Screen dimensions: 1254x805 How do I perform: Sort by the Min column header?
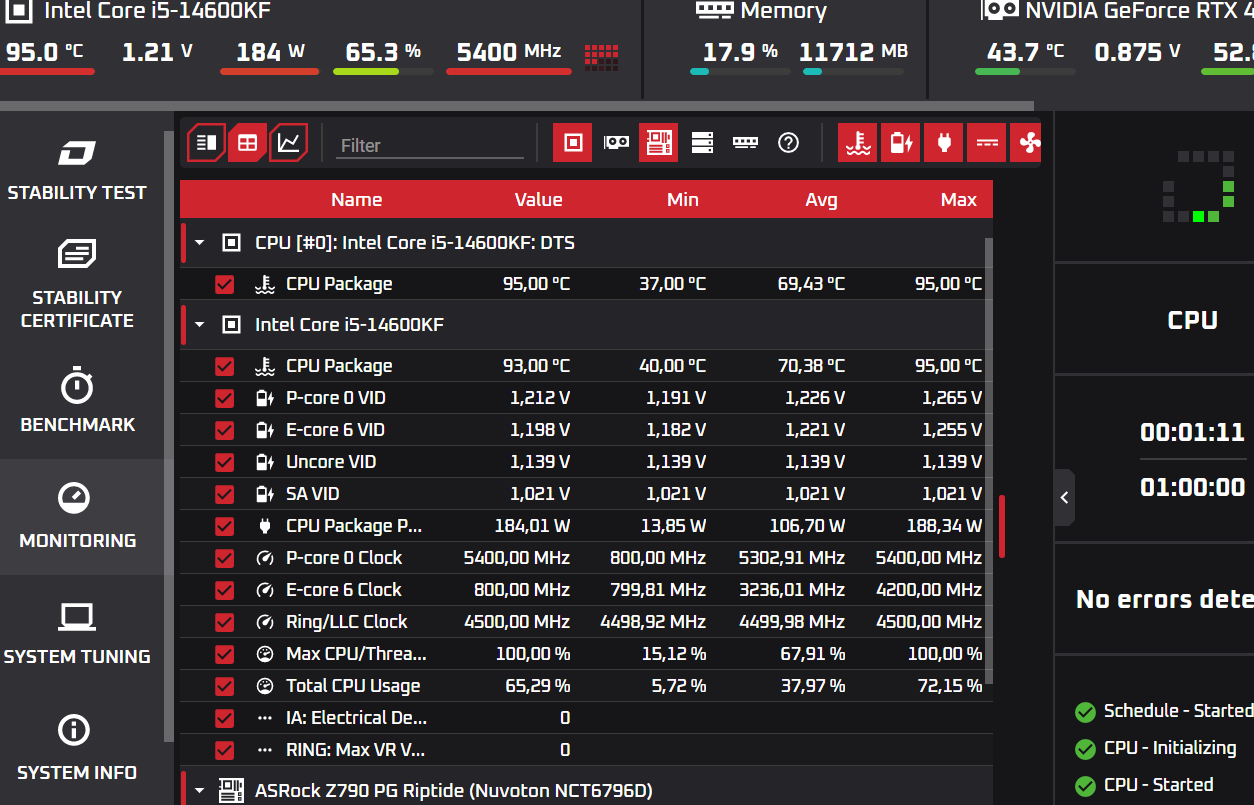[x=683, y=199]
